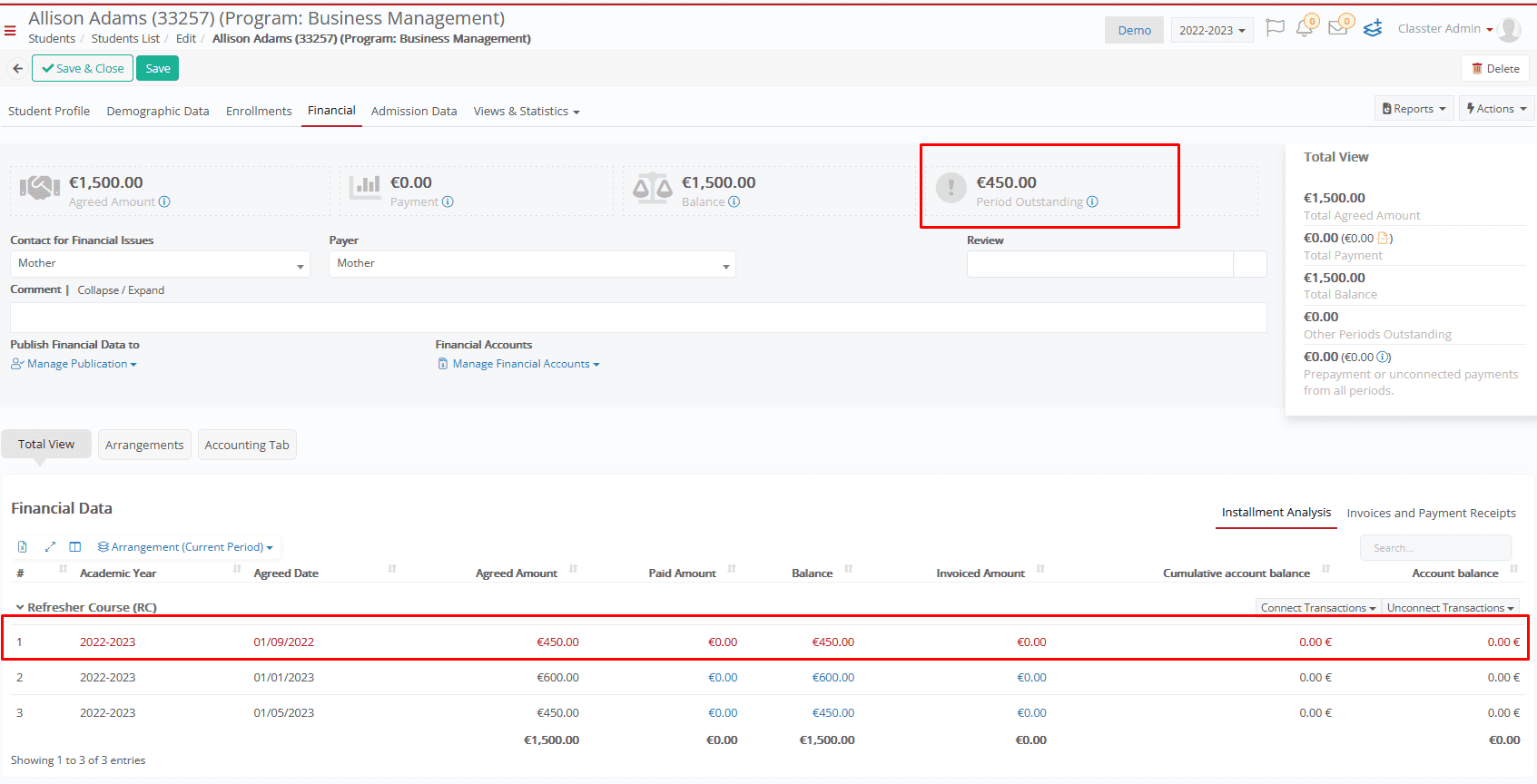The image size is (1537, 784).
Task: Sort the table by Invoiced Amount column
Action: point(980,573)
